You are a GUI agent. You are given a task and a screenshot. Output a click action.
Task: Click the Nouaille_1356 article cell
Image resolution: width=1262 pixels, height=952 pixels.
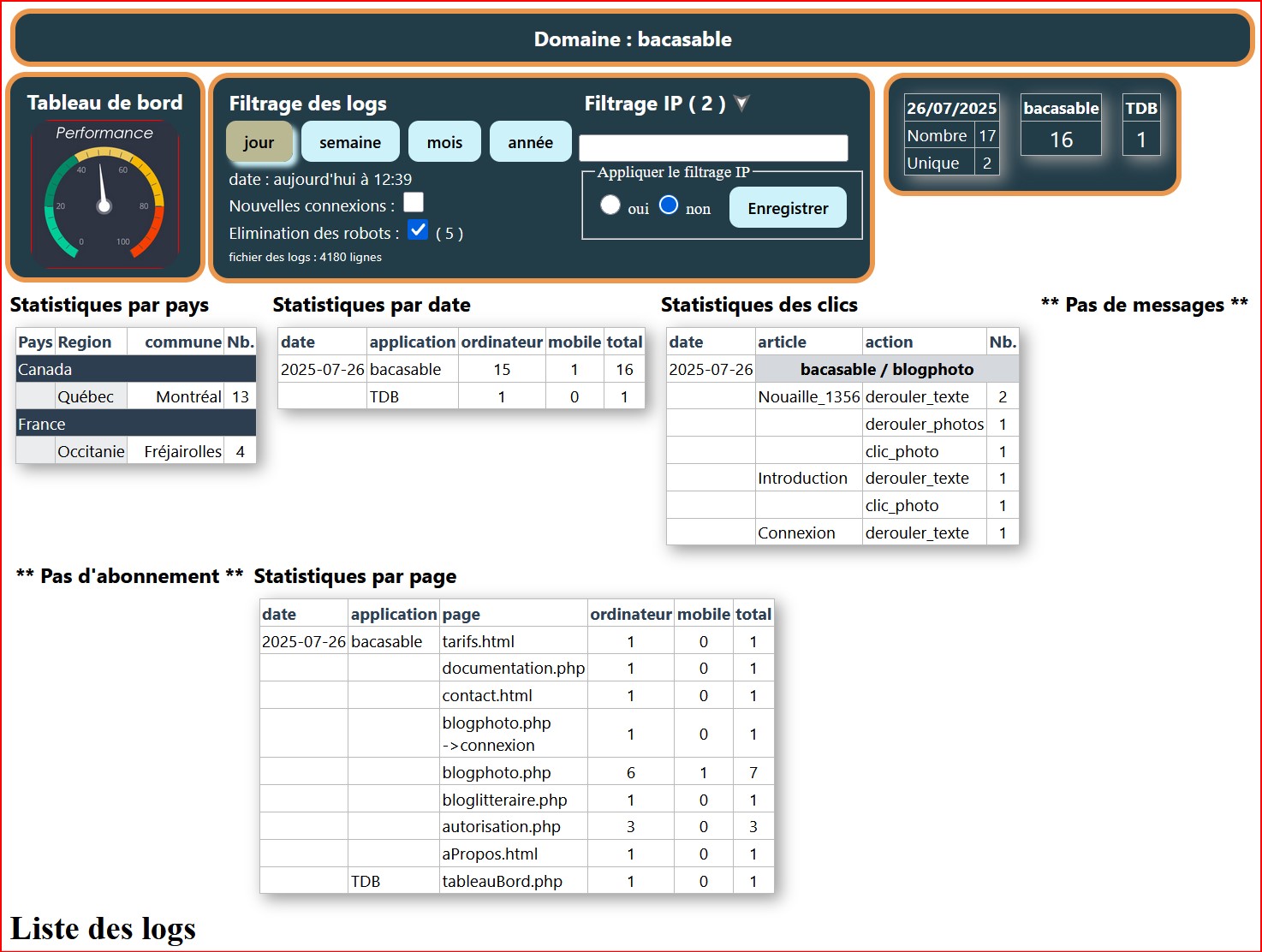(808, 396)
